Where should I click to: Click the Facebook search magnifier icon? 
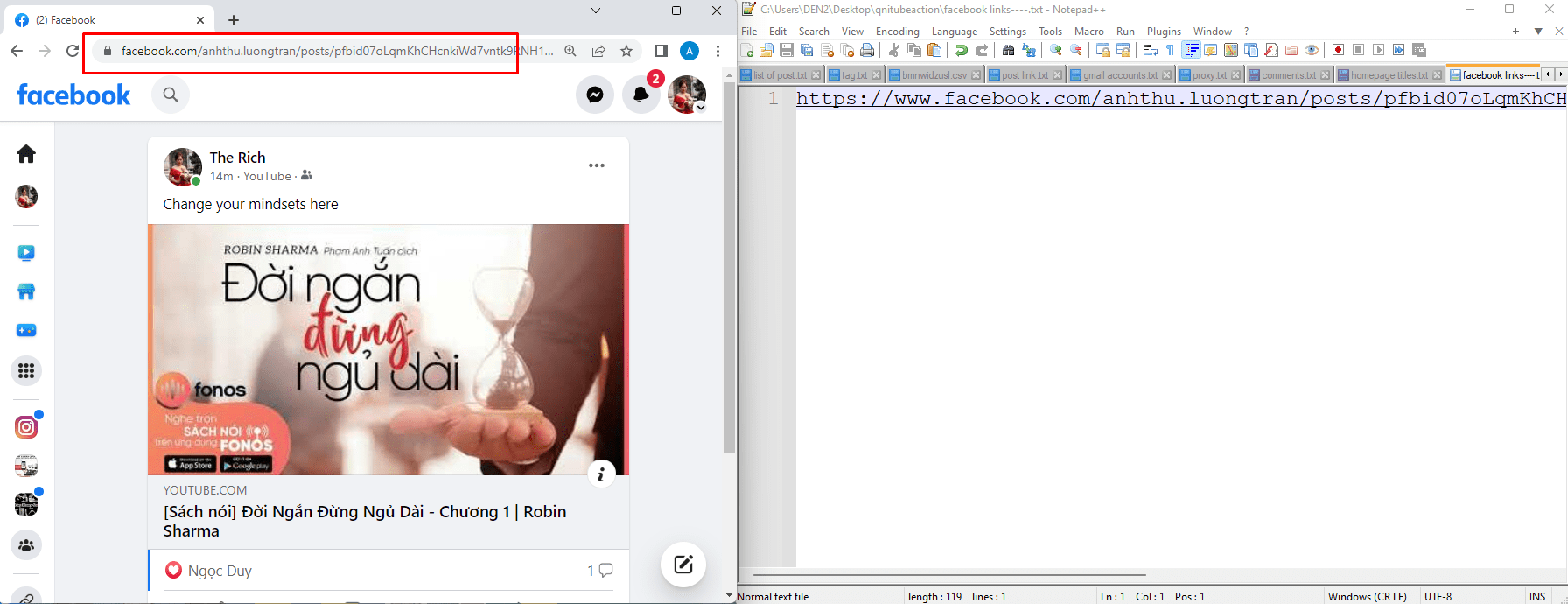click(171, 95)
